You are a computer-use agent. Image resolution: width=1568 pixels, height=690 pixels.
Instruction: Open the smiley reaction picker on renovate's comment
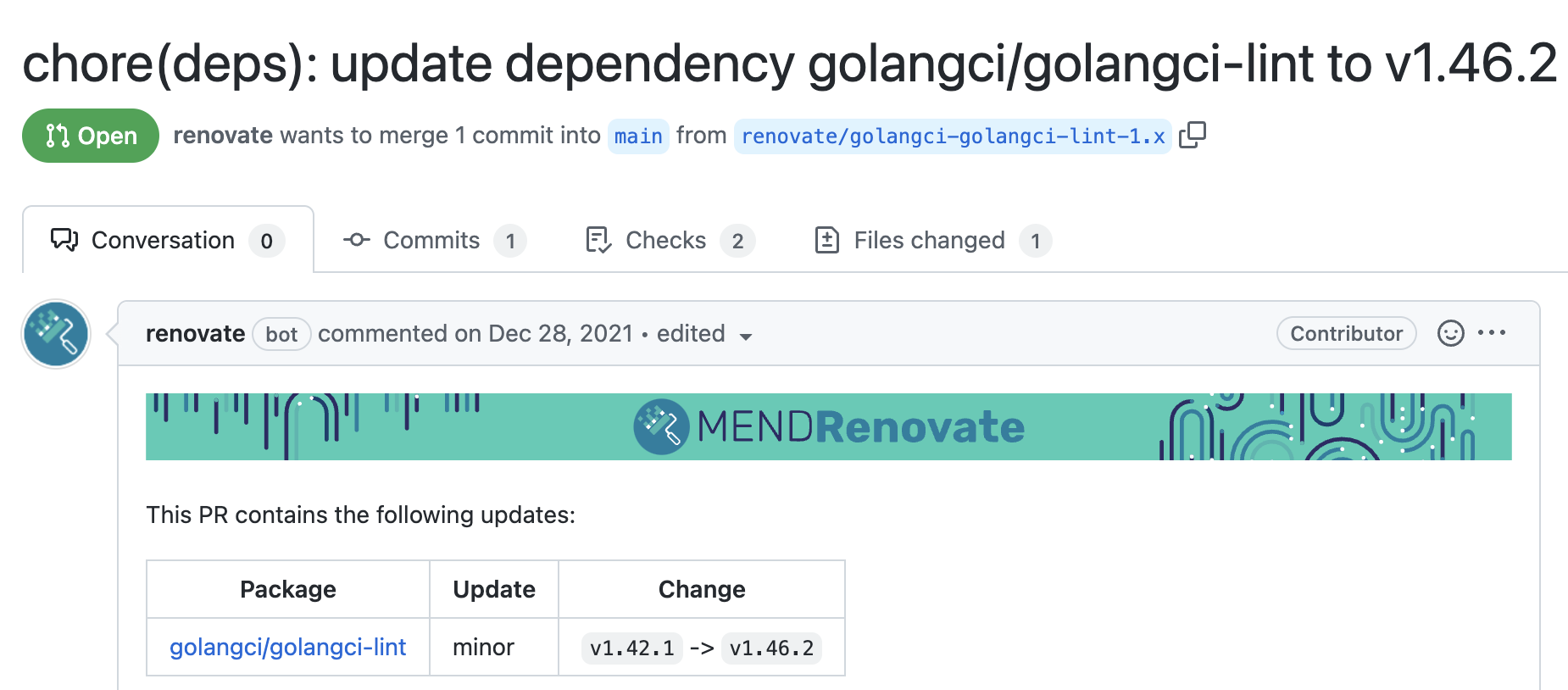point(1451,333)
